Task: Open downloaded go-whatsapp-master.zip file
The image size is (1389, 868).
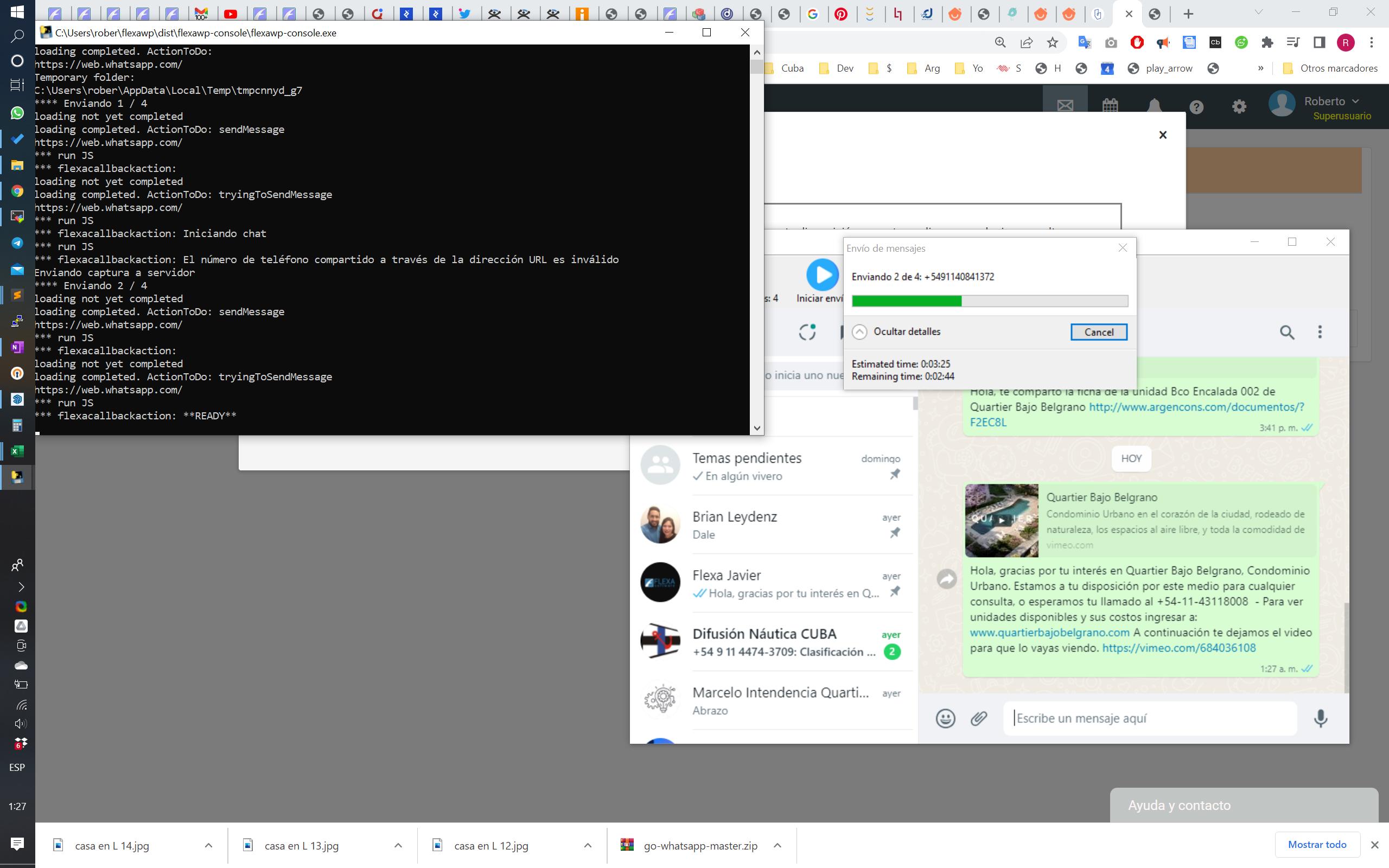Action: click(700, 845)
